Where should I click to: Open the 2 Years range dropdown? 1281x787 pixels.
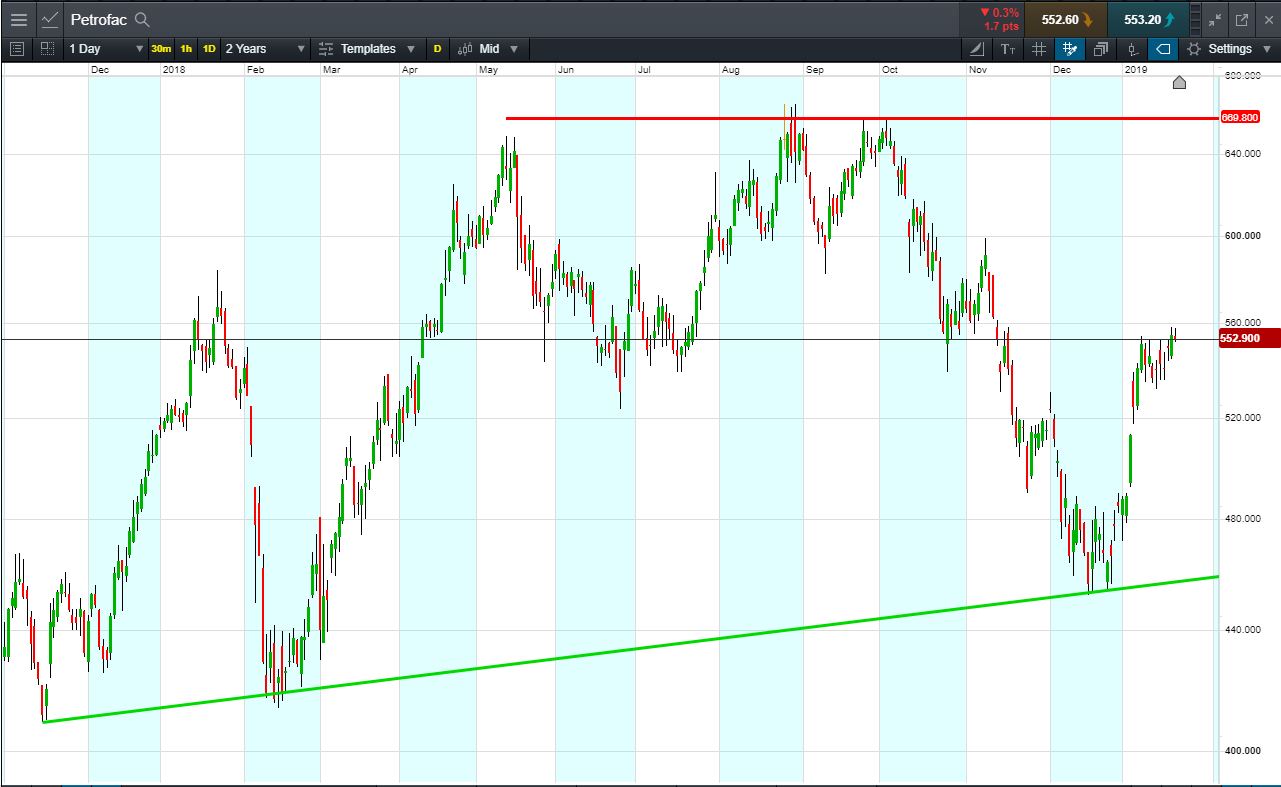pos(265,48)
